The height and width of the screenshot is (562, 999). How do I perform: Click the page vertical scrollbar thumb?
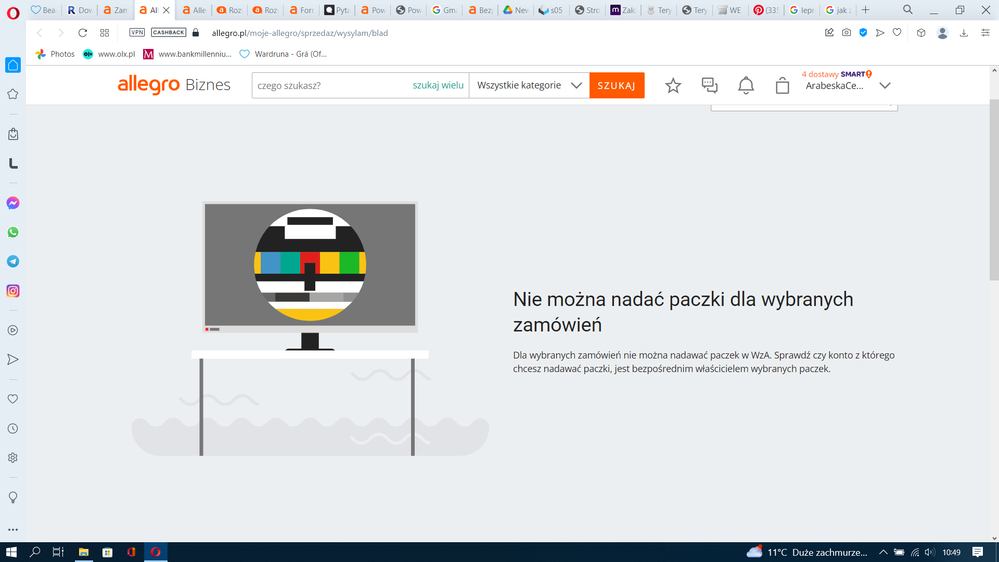(x=994, y=190)
